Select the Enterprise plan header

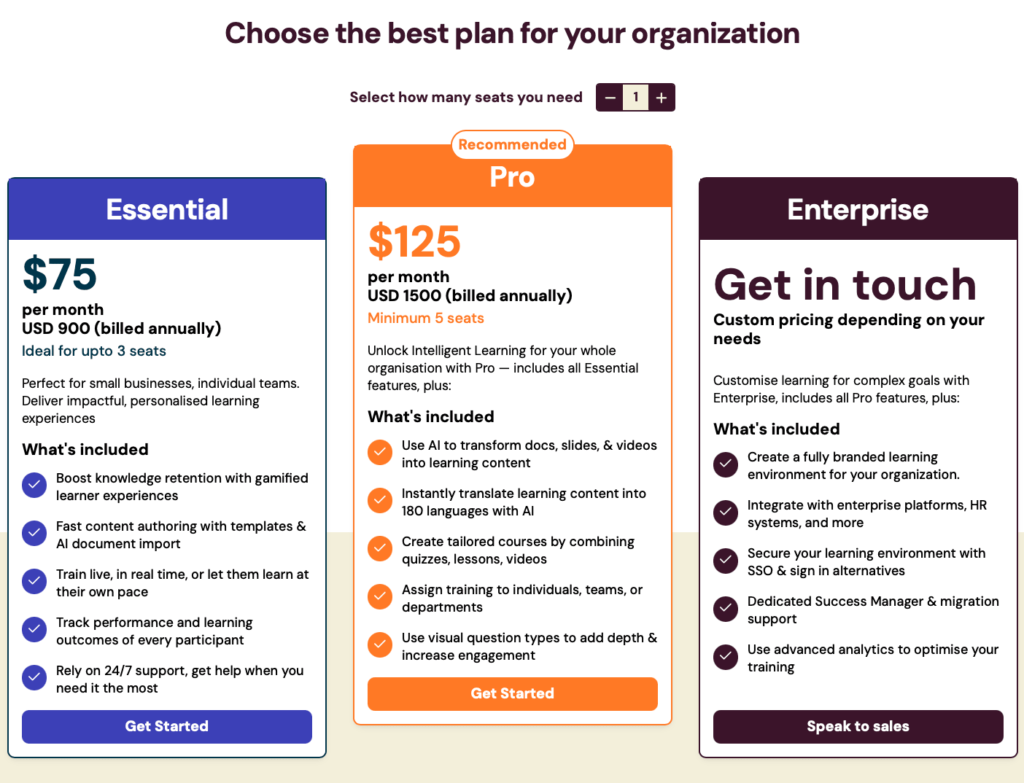857,209
